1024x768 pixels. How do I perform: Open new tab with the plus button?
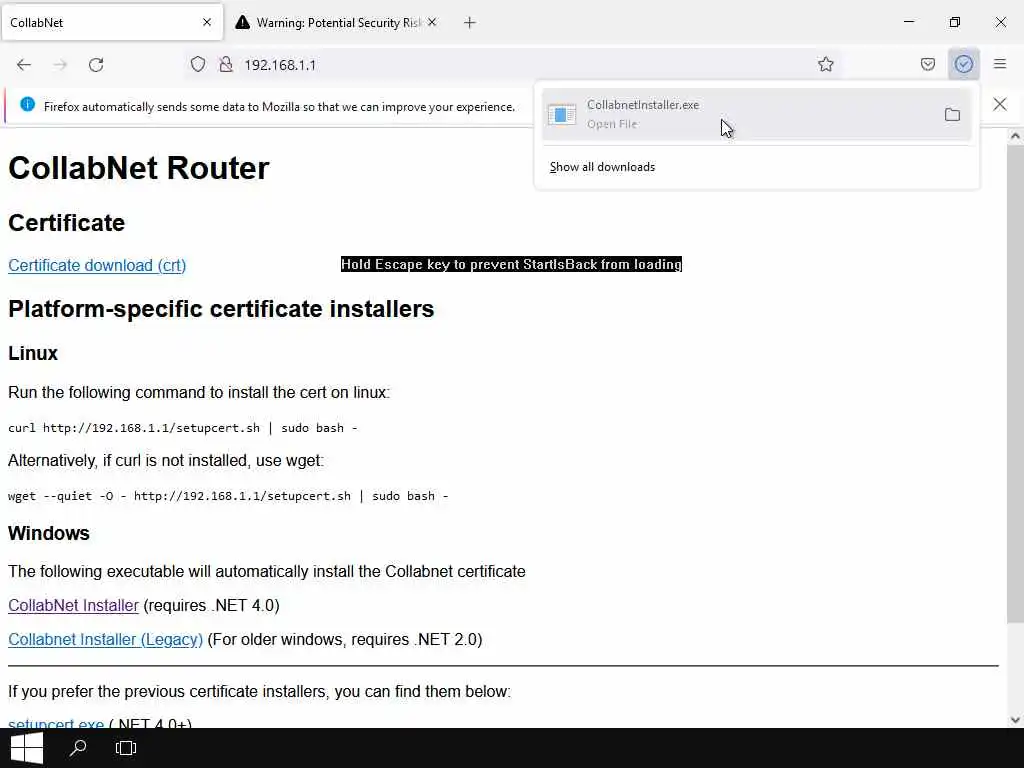click(x=470, y=23)
